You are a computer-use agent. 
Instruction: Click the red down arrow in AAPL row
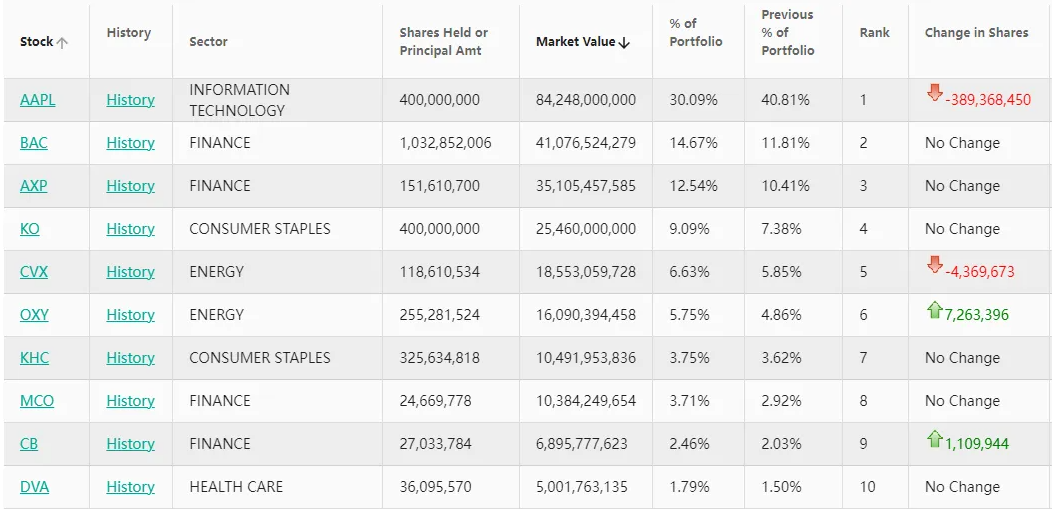[x=935, y=93]
